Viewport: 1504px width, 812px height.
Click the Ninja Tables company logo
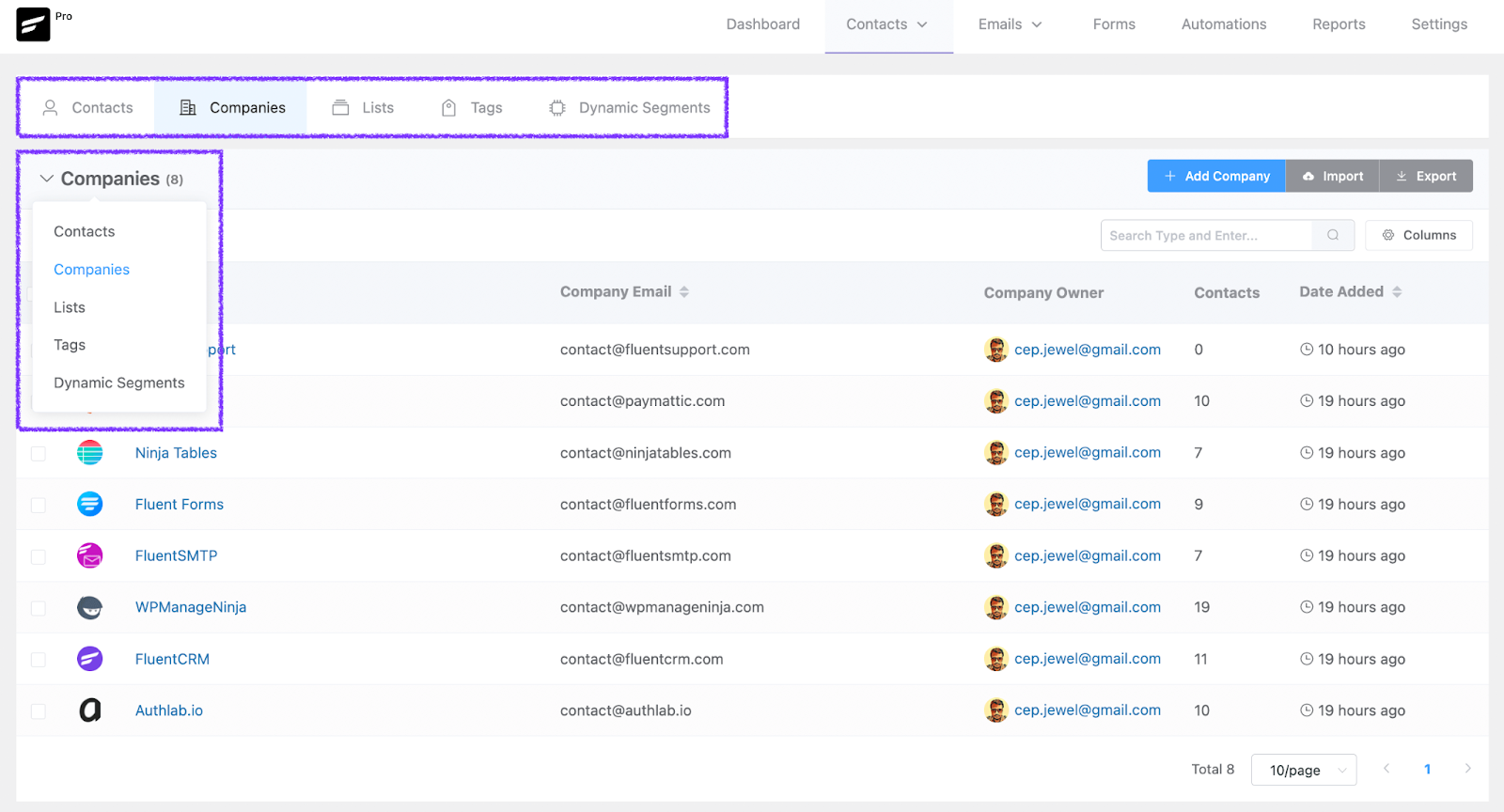(90, 453)
